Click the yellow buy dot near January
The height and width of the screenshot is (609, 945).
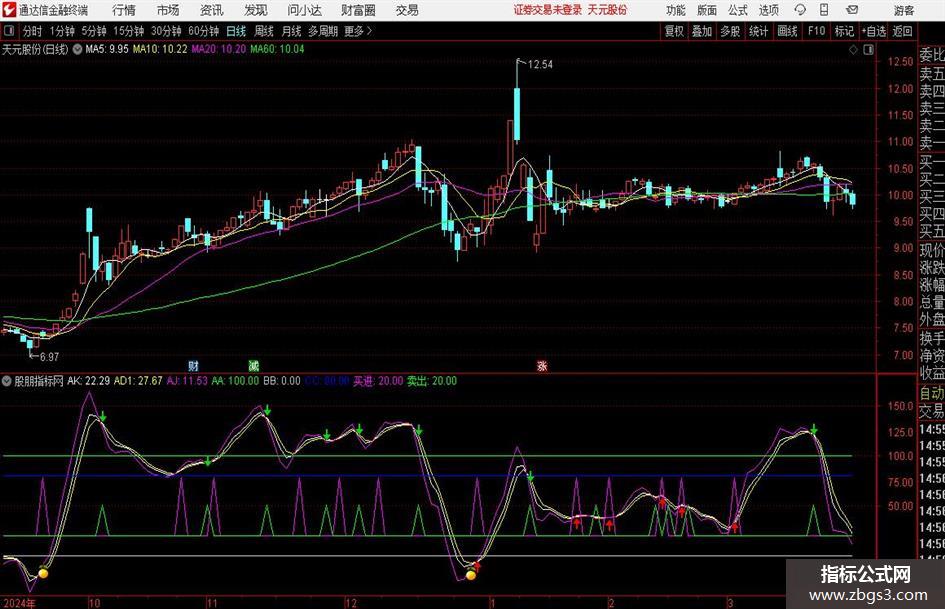[471, 575]
